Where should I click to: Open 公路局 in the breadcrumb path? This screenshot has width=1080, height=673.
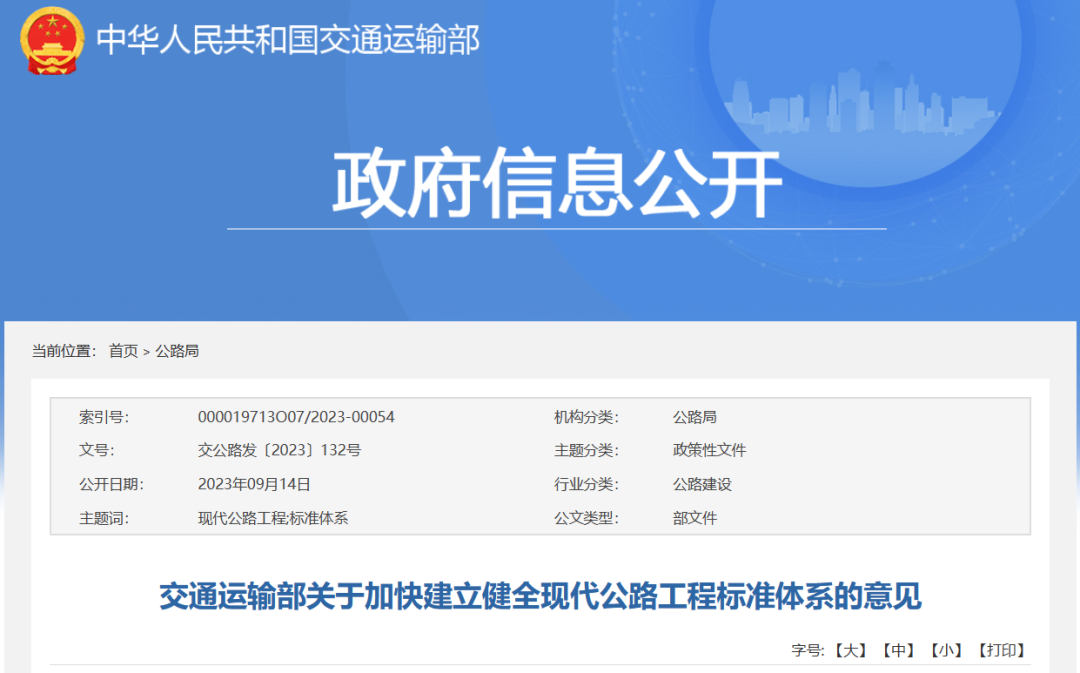[177, 351]
